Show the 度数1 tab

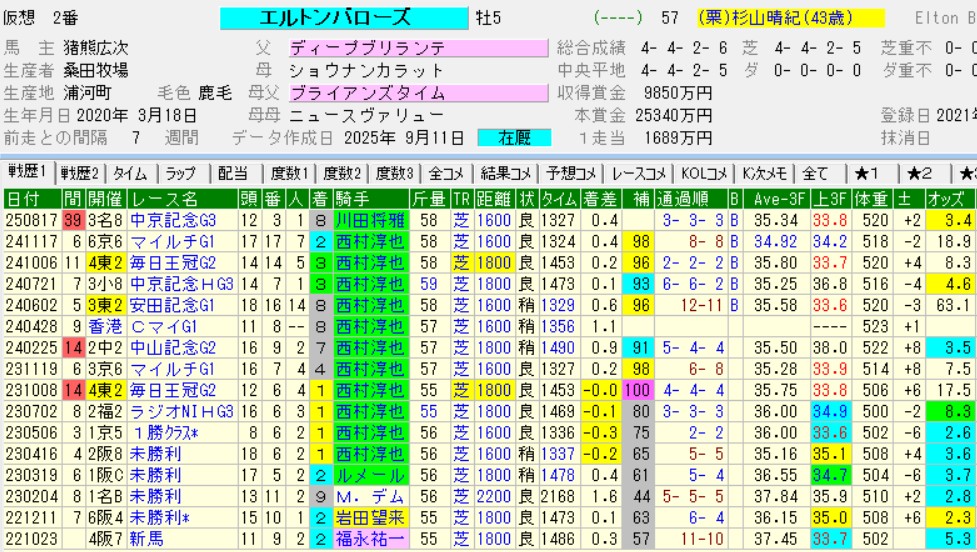tap(291, 173)
